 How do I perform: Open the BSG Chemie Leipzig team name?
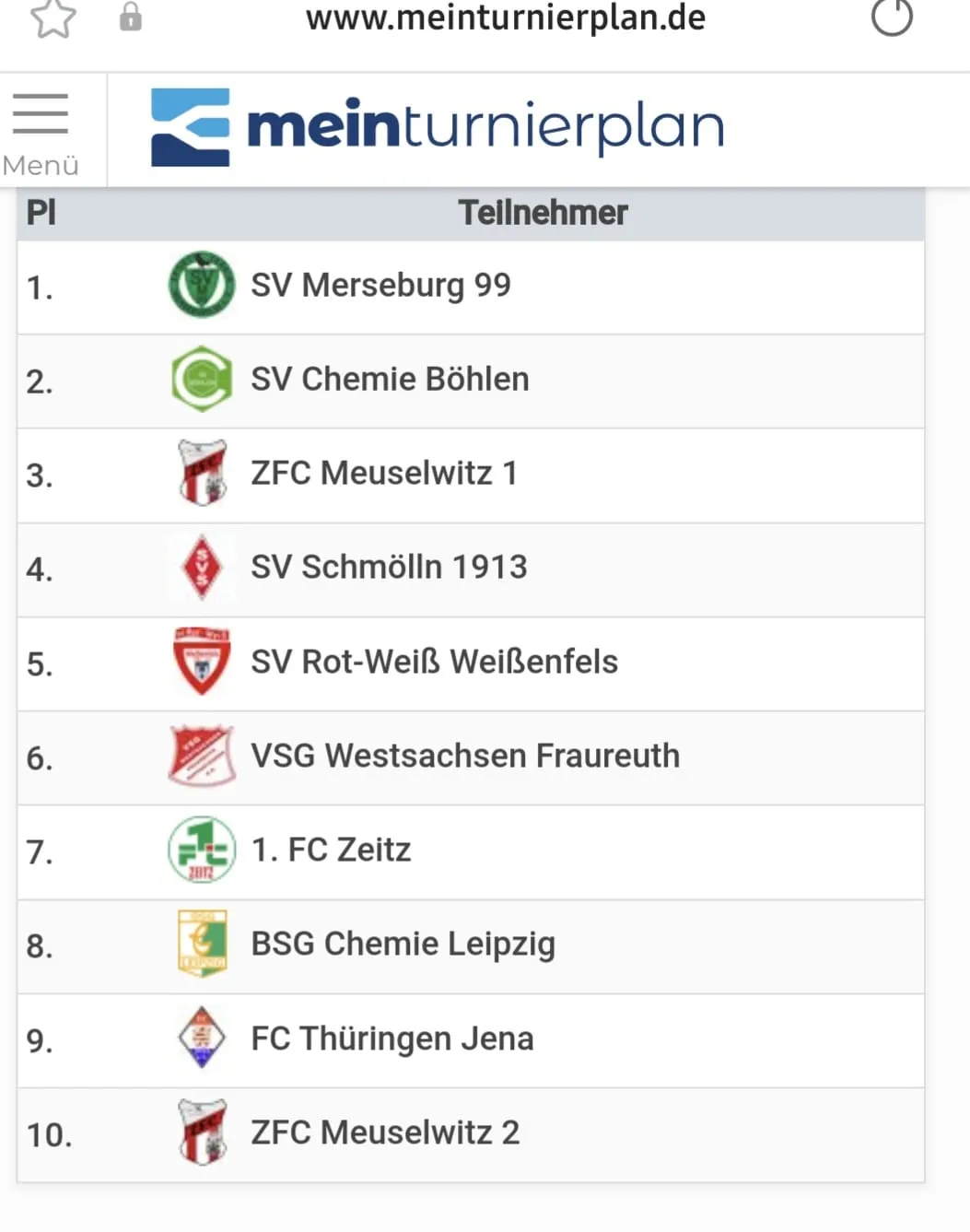point(403,944)
